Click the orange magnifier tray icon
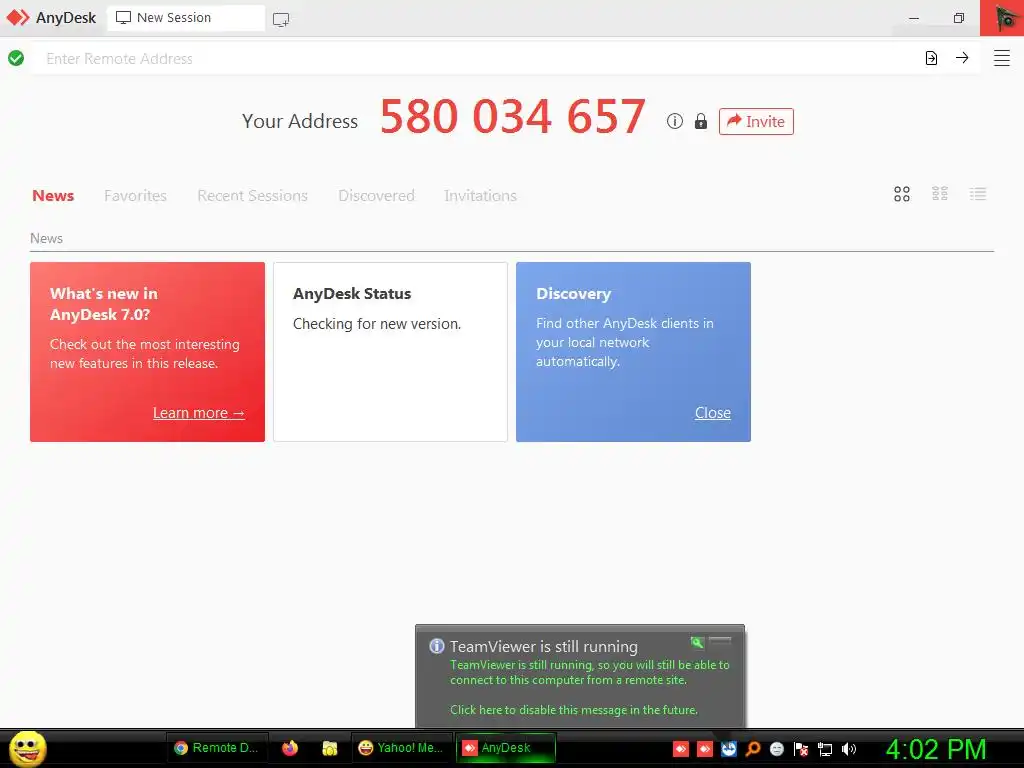Image resolution: width=1024 pixels, height=768 pixels. pyautogui.click(x=753, y=748)
